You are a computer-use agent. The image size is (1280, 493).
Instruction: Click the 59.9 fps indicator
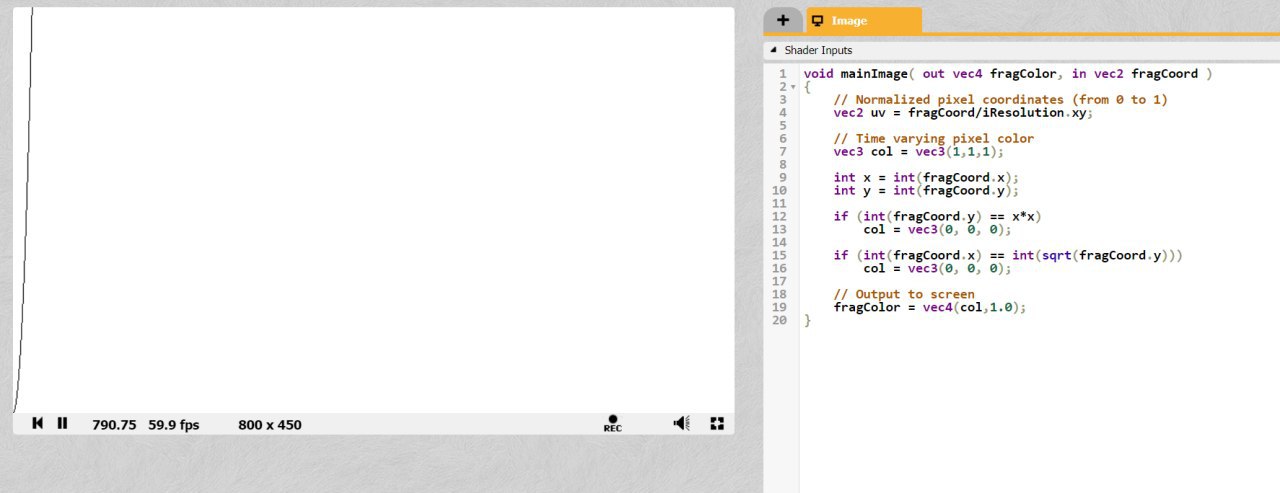pos(173,425)
